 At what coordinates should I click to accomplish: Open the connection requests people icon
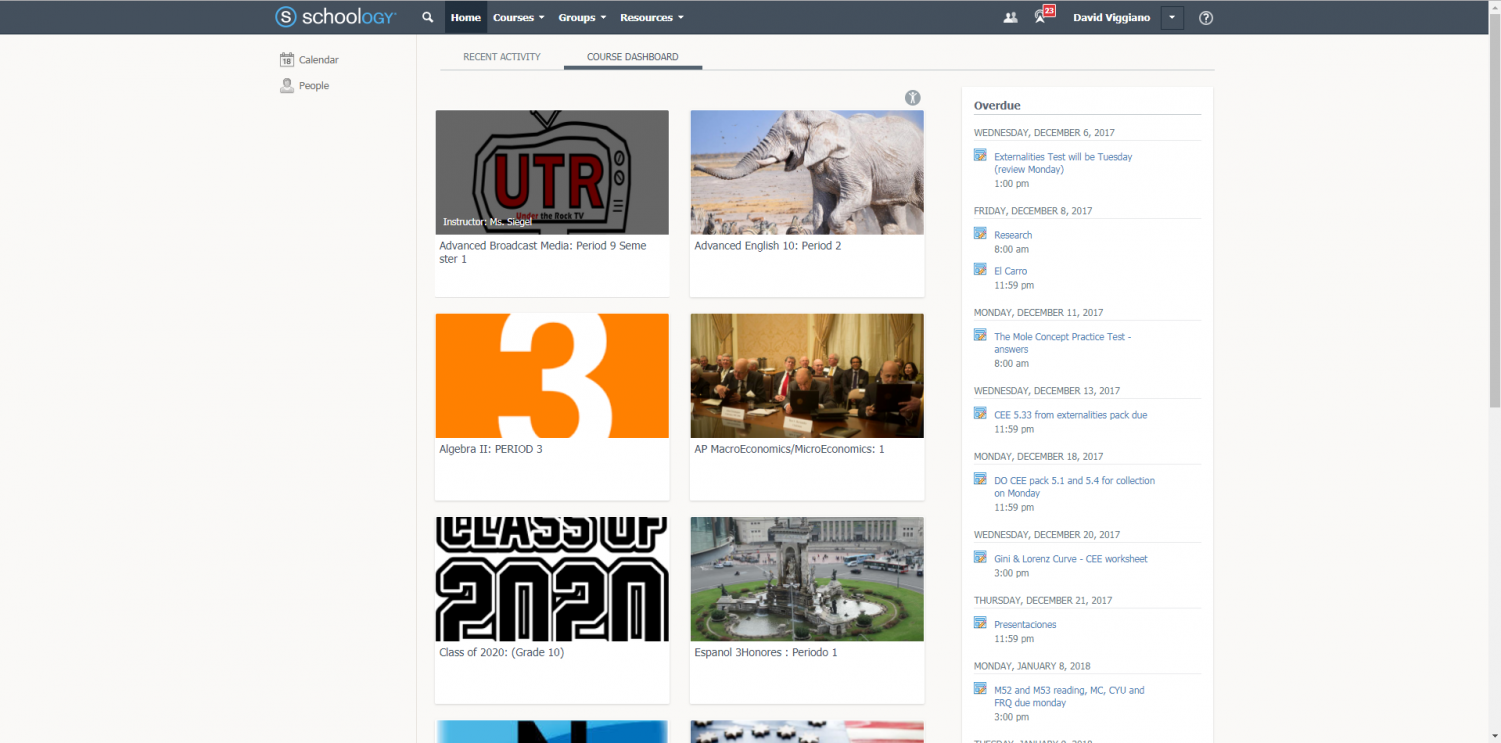[x=1010, y=17]
